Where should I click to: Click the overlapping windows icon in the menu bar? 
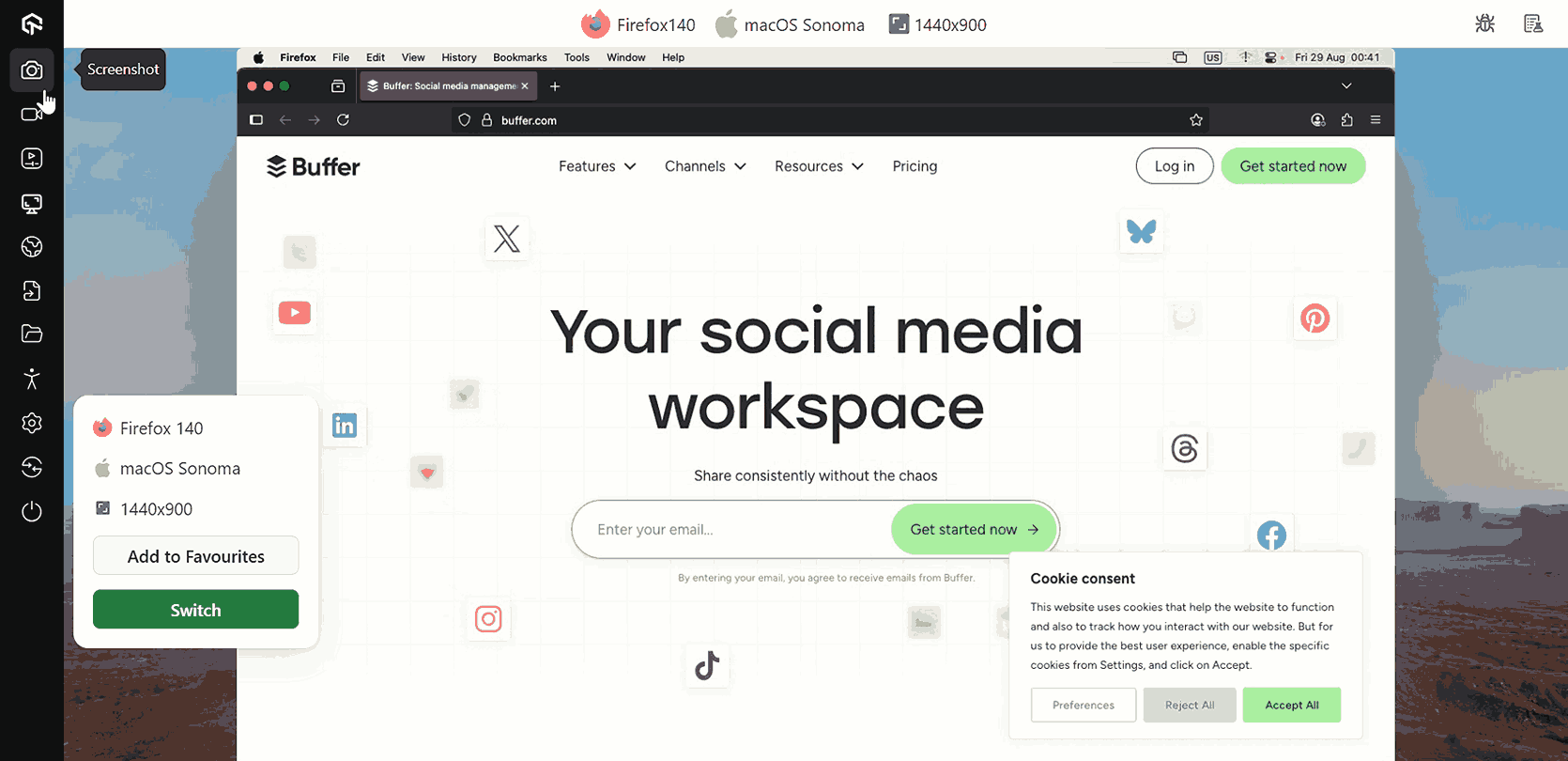click(x=1180, y=57)
